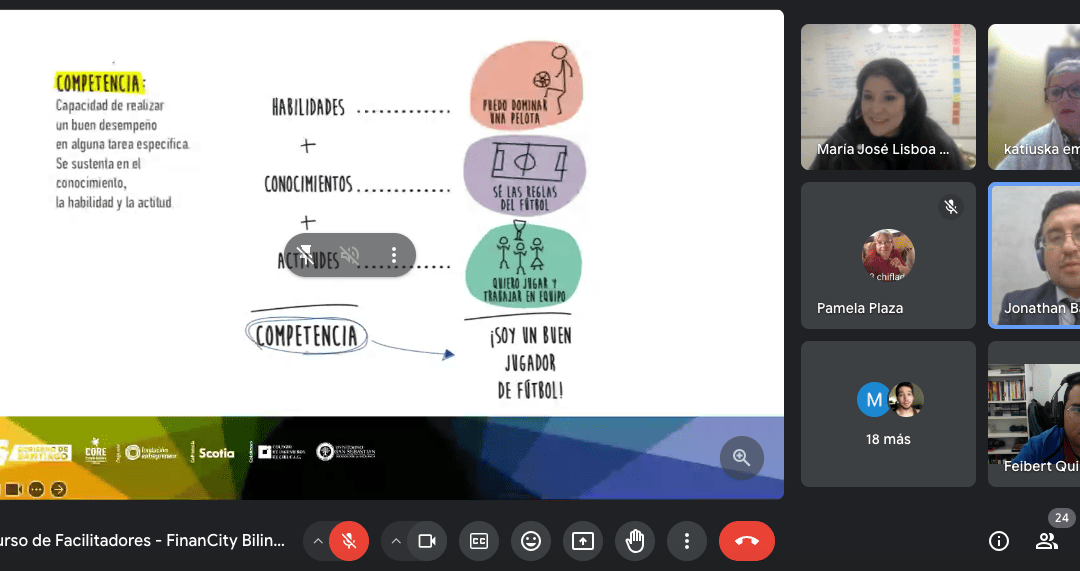Screen dimensions: 1080x571
Task: Raise your hand
Action: [634, 541]
